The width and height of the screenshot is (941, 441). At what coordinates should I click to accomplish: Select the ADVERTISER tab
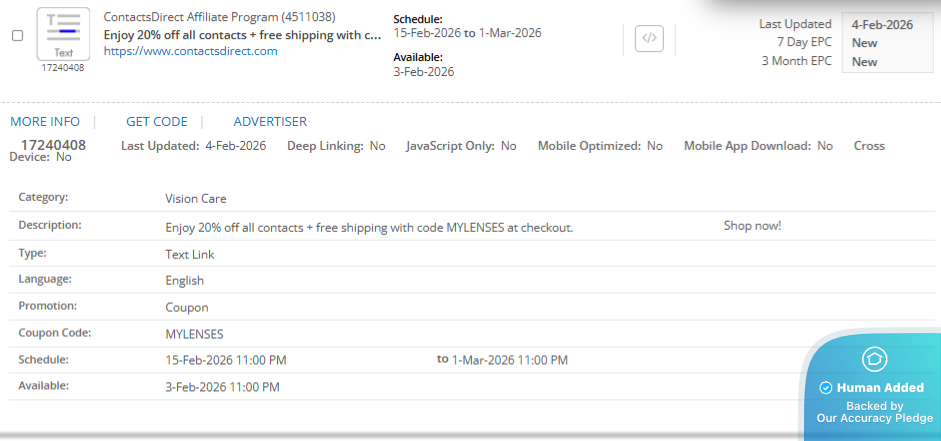tap(270, 121)
